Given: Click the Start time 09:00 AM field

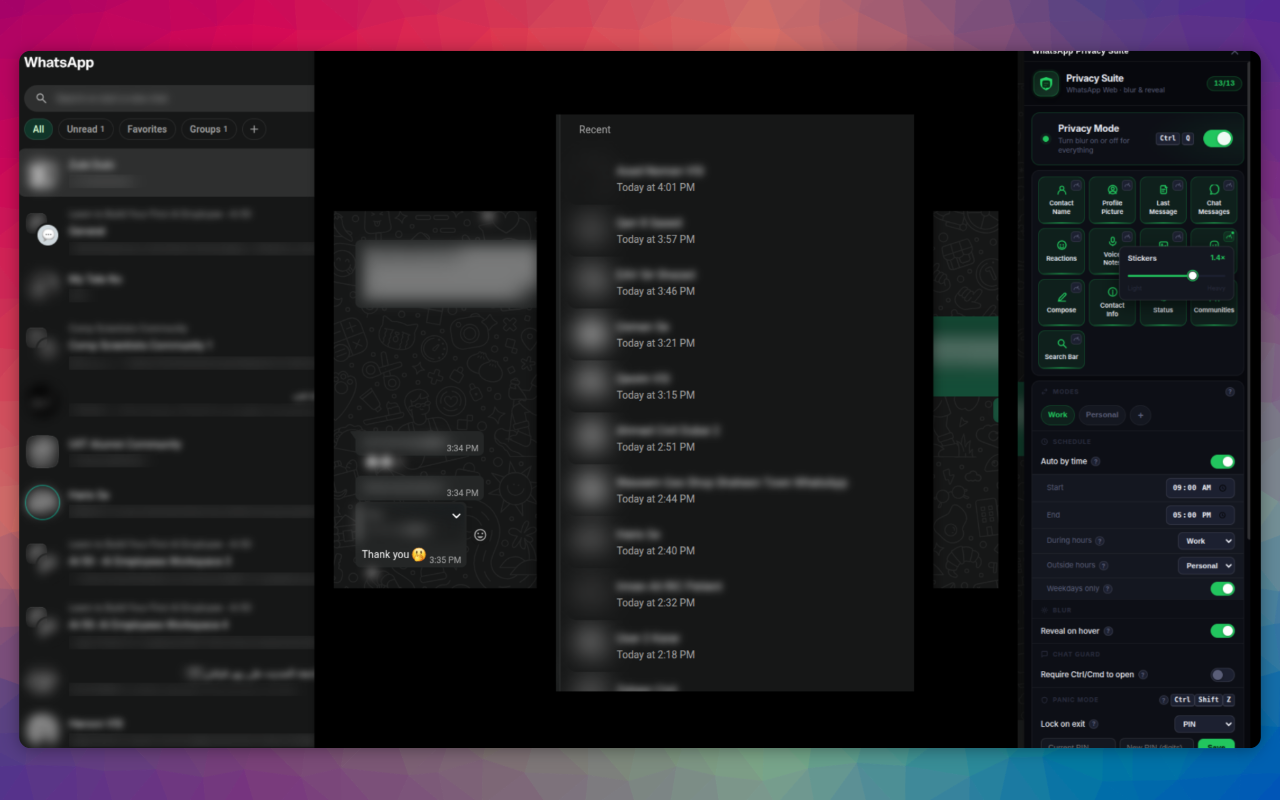Looking at the screenshot, I should (1200, 488).
